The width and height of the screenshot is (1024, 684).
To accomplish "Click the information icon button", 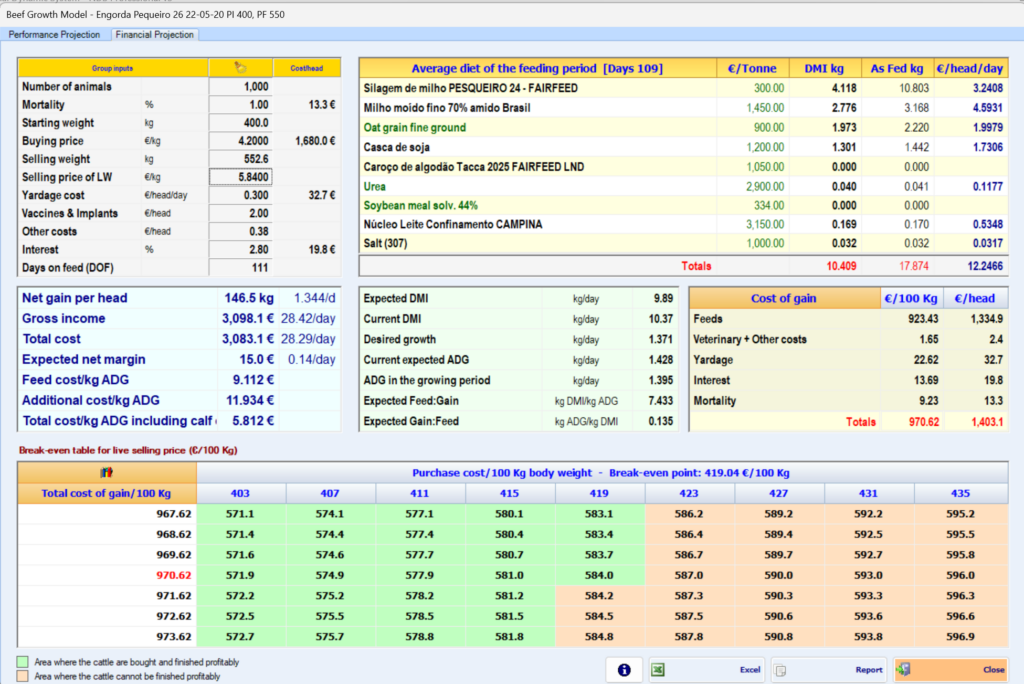I will pos(624,670).
